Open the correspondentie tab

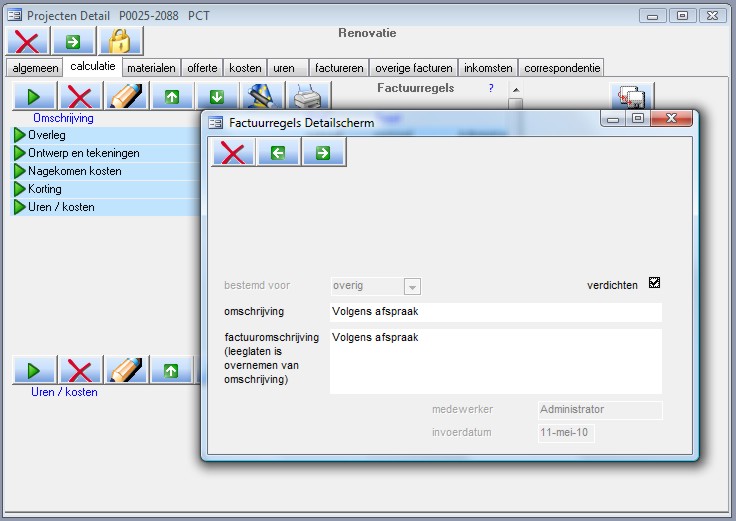click(x=561, y=68)
